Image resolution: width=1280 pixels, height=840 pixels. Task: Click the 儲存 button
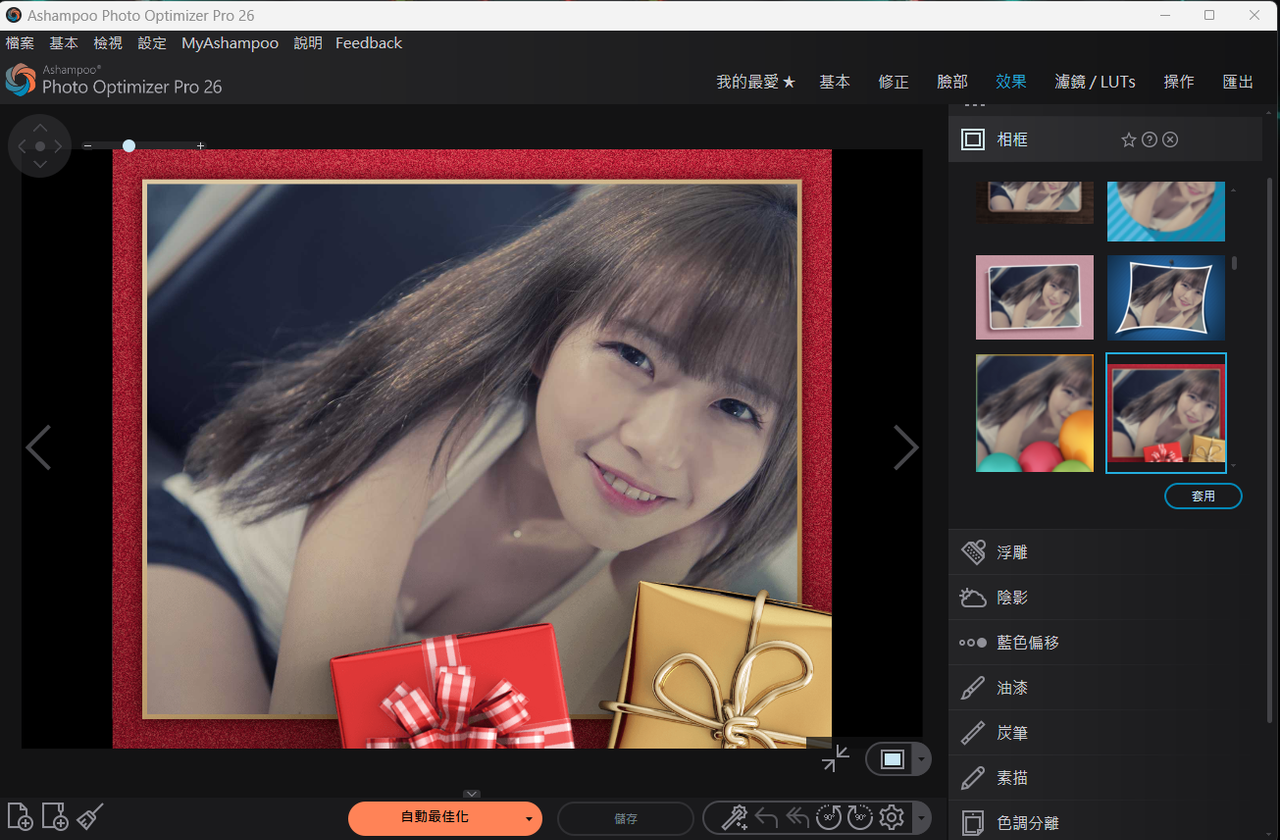tap(625, 818)
